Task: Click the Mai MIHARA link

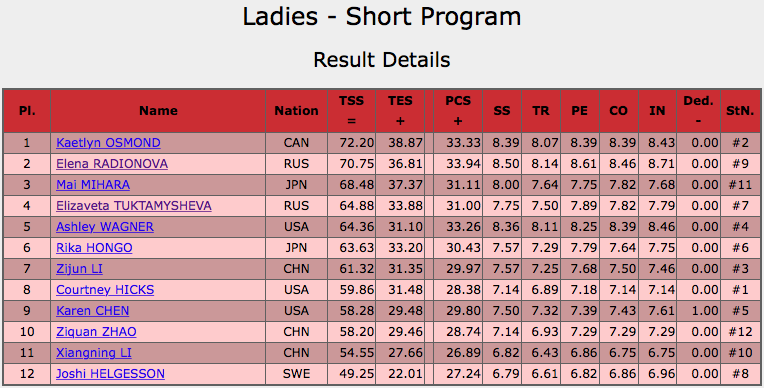Action: click(x=93, y=185)
